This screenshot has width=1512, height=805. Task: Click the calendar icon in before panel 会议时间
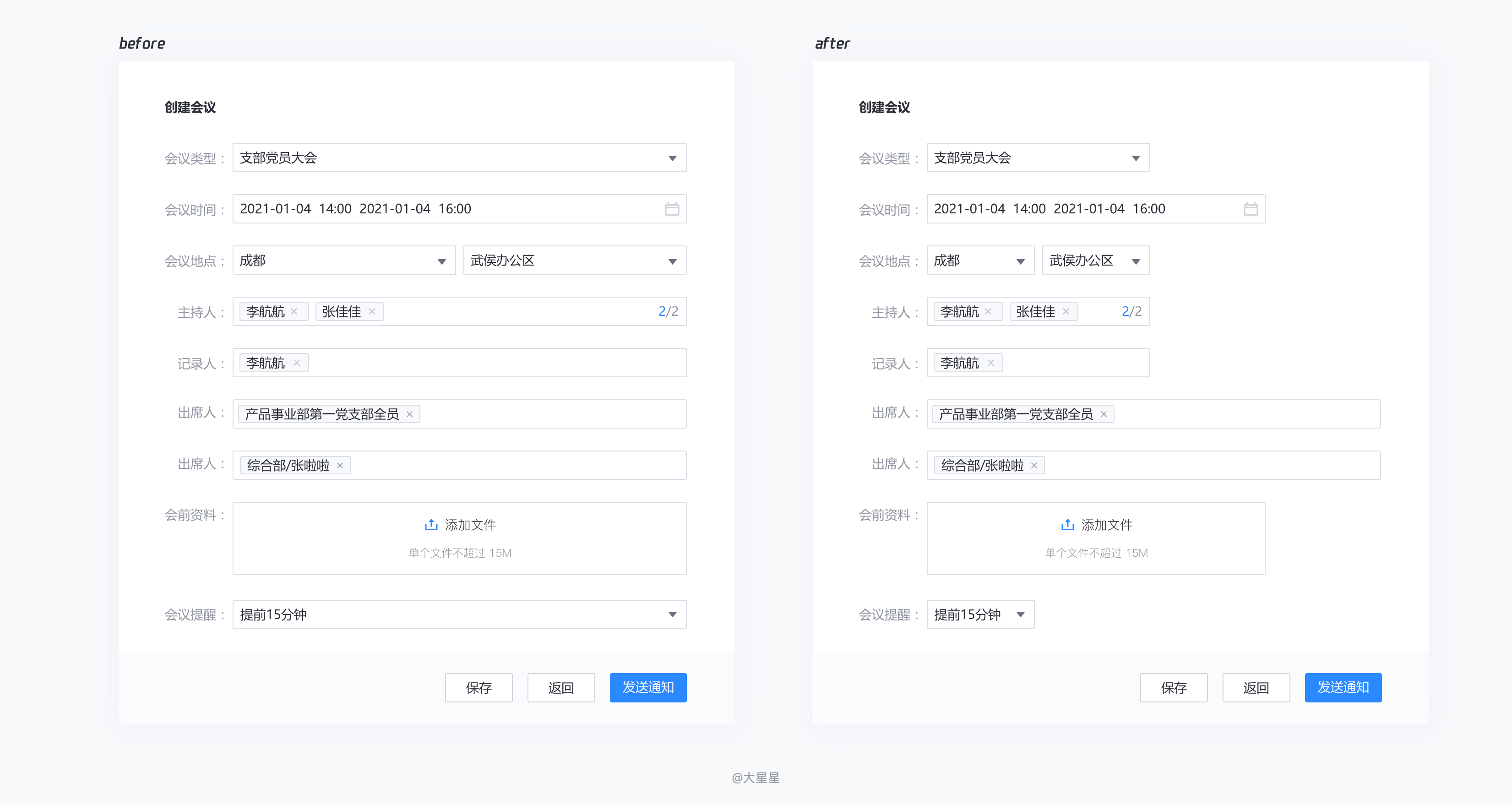671,209
